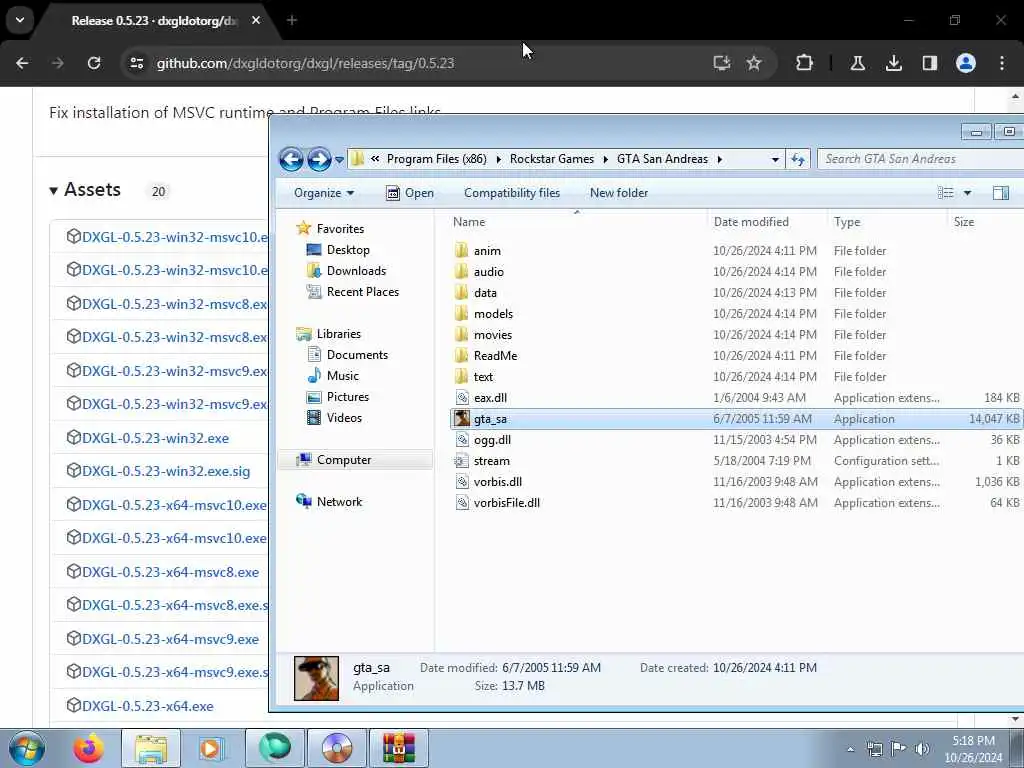Viewport: 1024px width, 768px height.
Task: Select the movies folder
Action: pos(492,334)
